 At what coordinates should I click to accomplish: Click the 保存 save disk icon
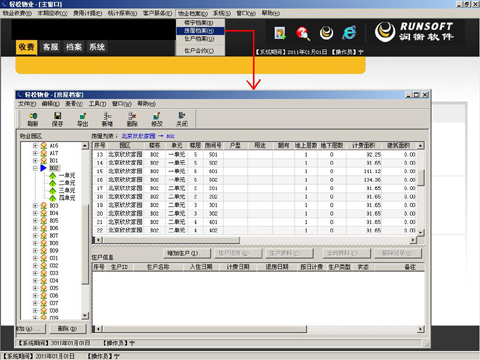click(57, 116)
